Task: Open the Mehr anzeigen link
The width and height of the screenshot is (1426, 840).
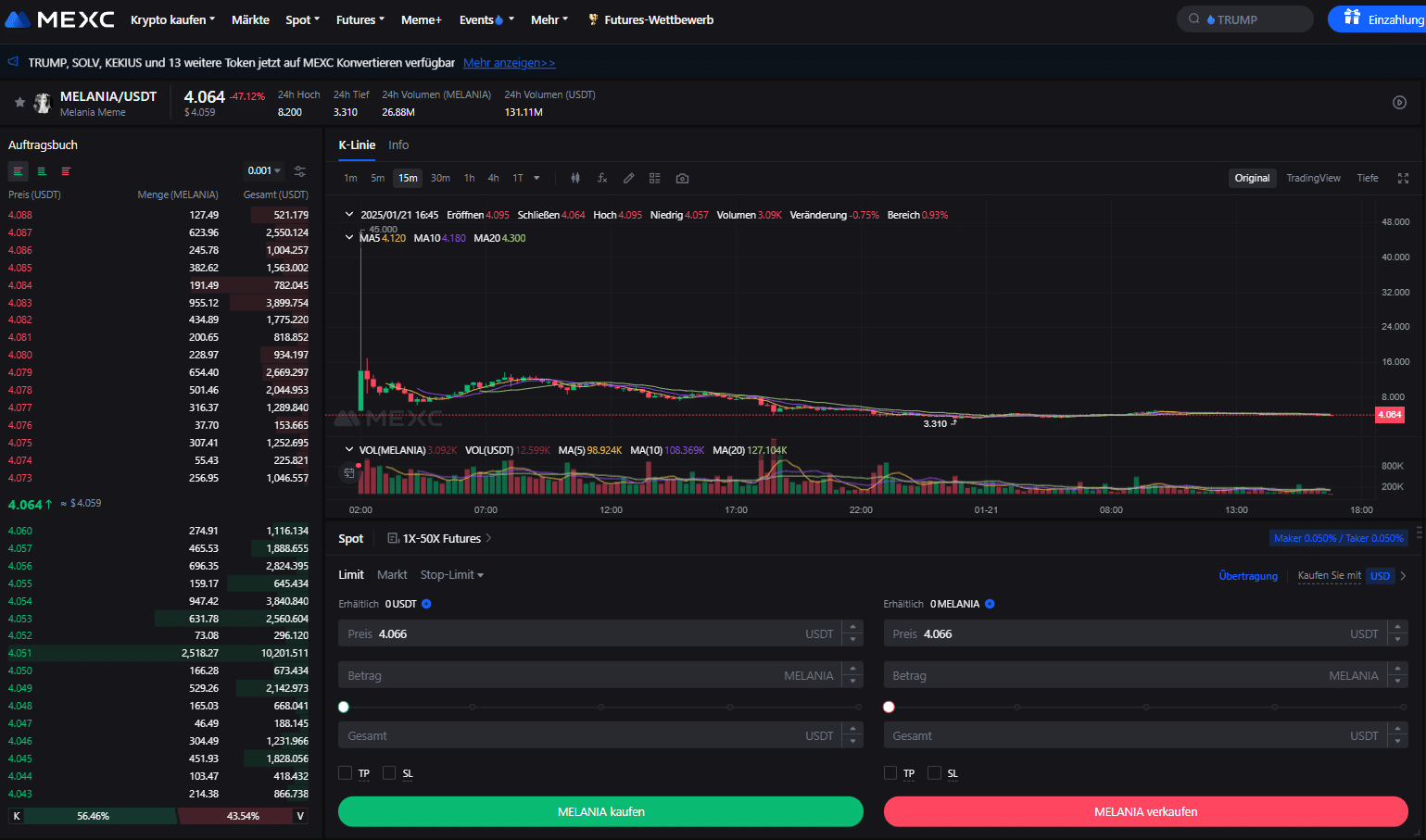Action: tap(509, 62)
